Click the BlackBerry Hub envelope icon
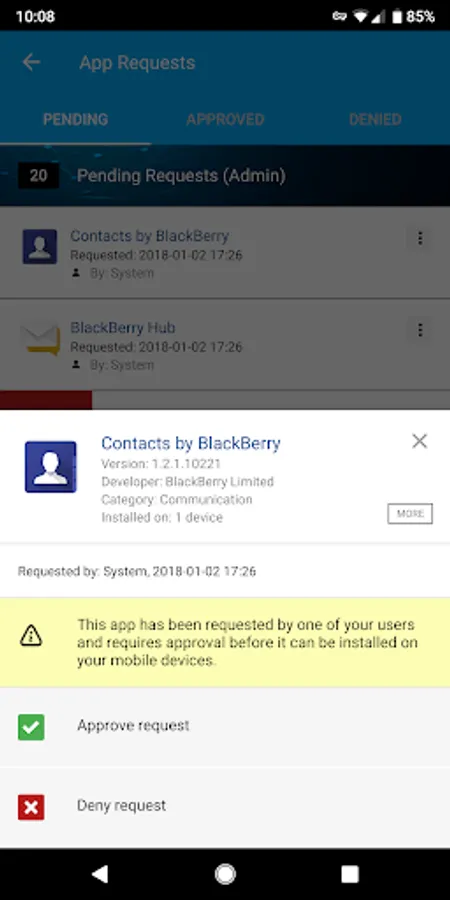Screen dimensions: 450x900 (x=40, y=339)
